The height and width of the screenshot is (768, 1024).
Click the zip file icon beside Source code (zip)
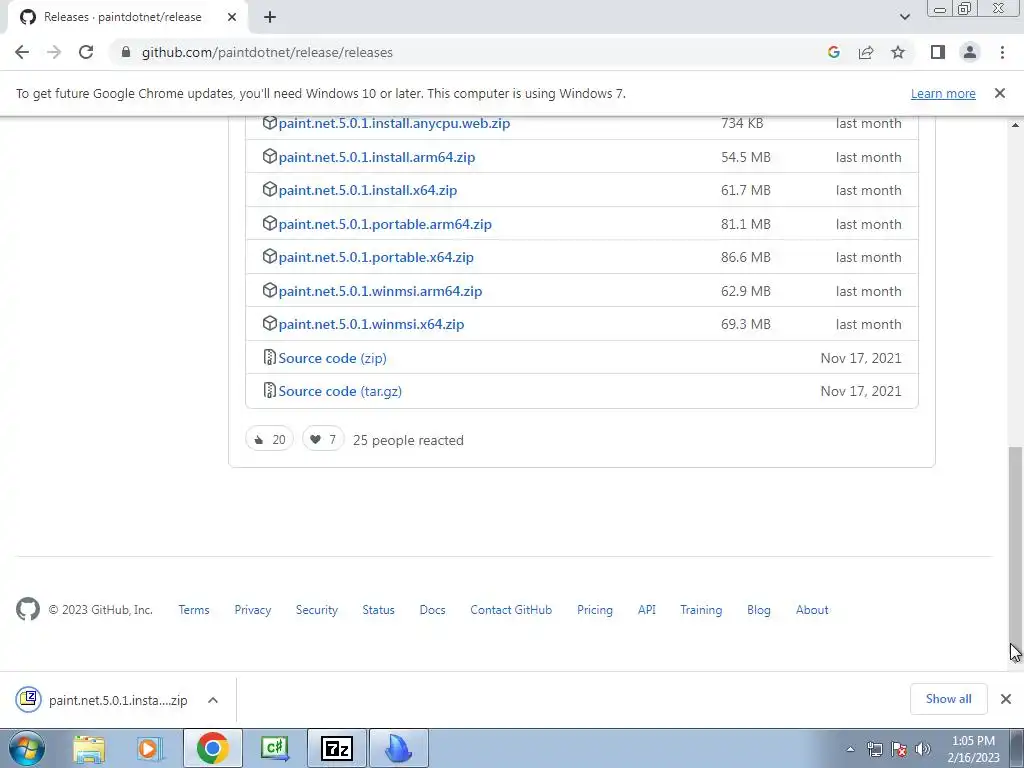269,357
